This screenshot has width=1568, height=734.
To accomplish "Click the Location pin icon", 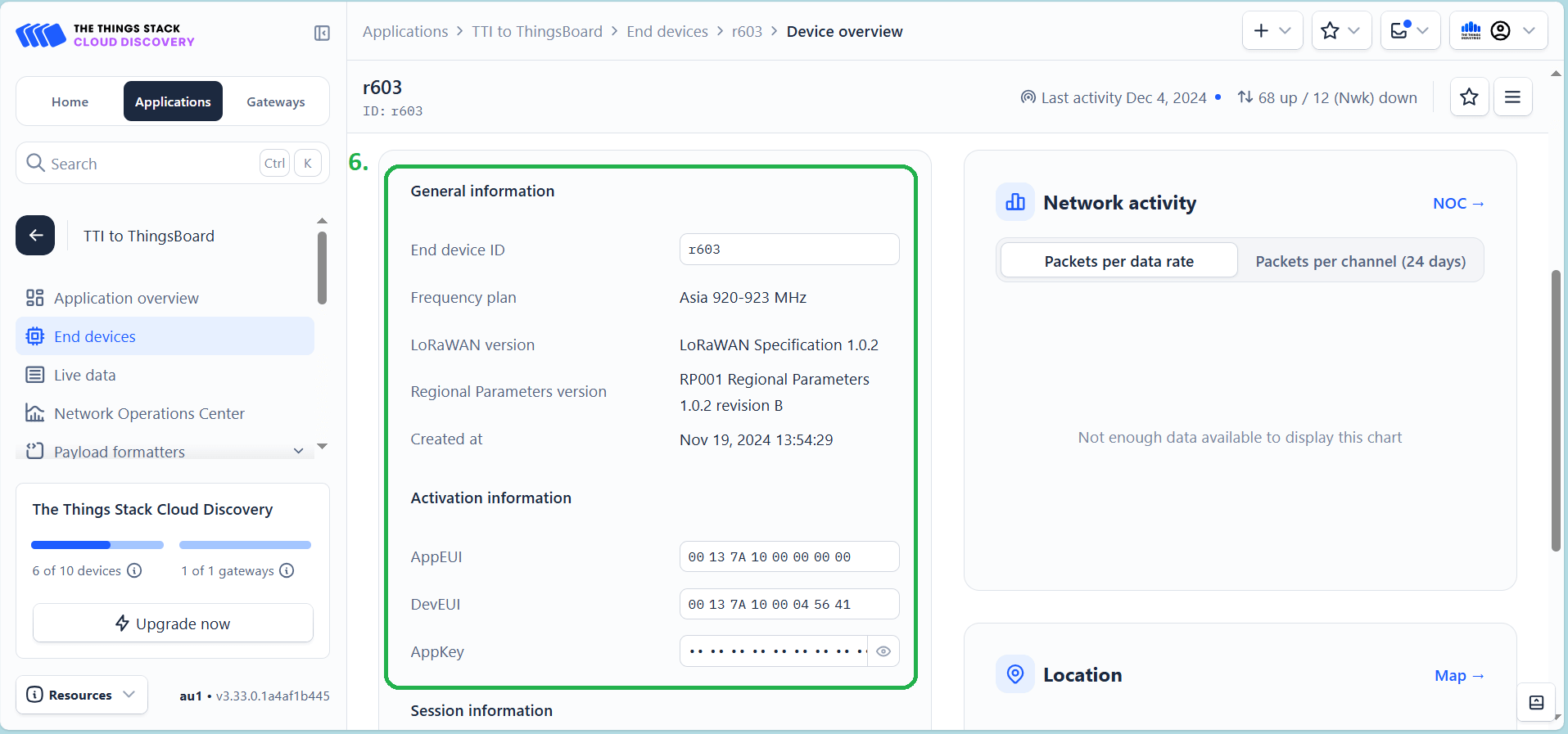I will (x=1015, y=674).
